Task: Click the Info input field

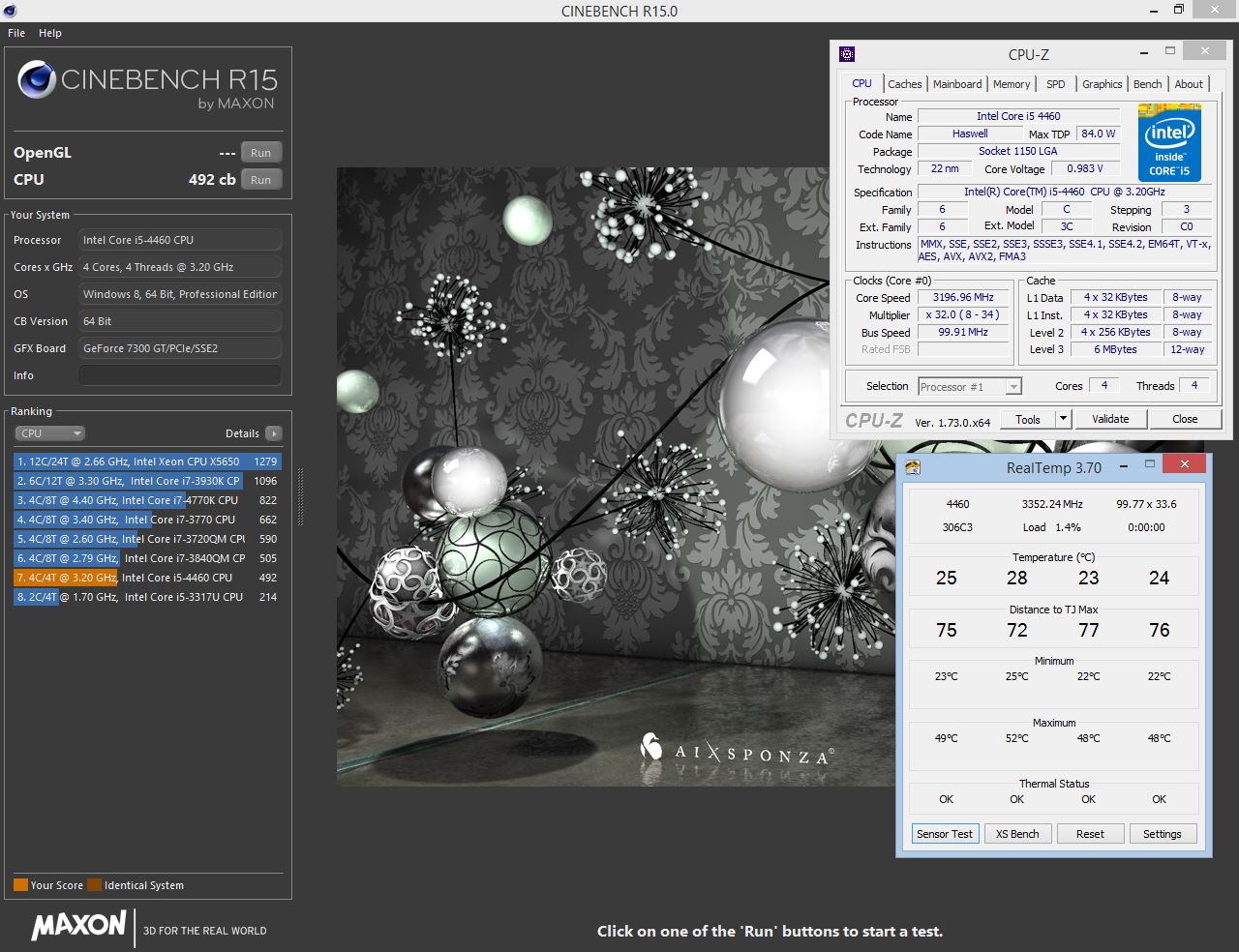Action: (180, 375)
